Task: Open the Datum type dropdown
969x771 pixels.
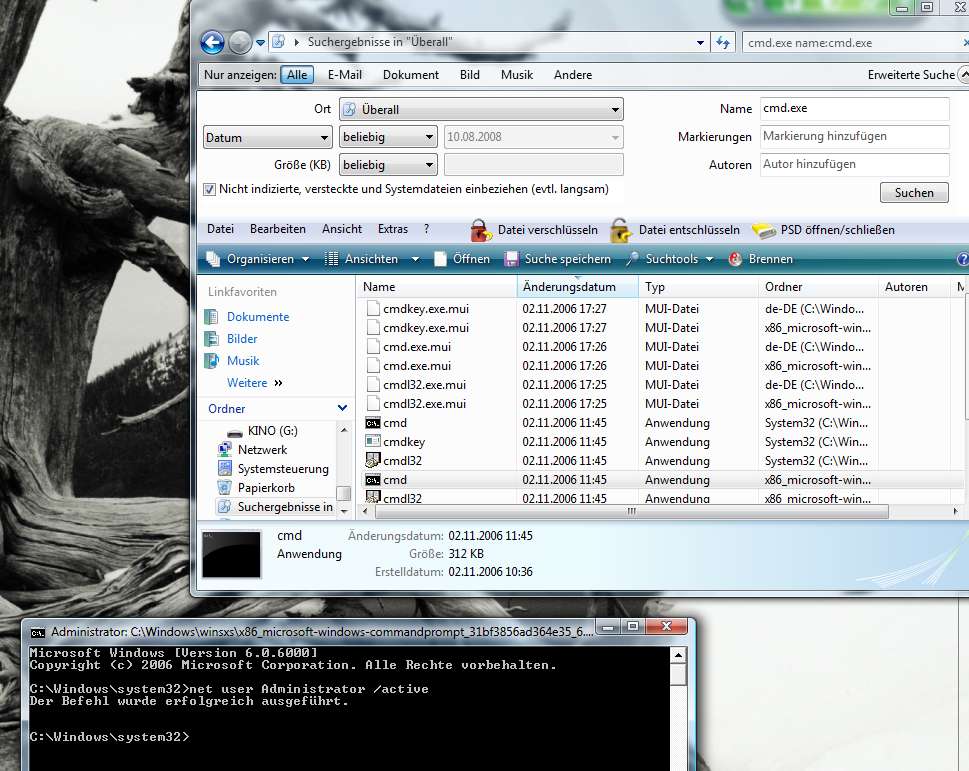Action: tap(268, 137)
